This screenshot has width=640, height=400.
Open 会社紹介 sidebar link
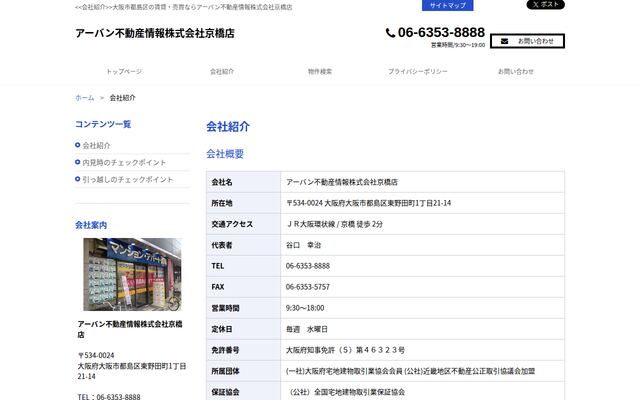coord(96,145)
